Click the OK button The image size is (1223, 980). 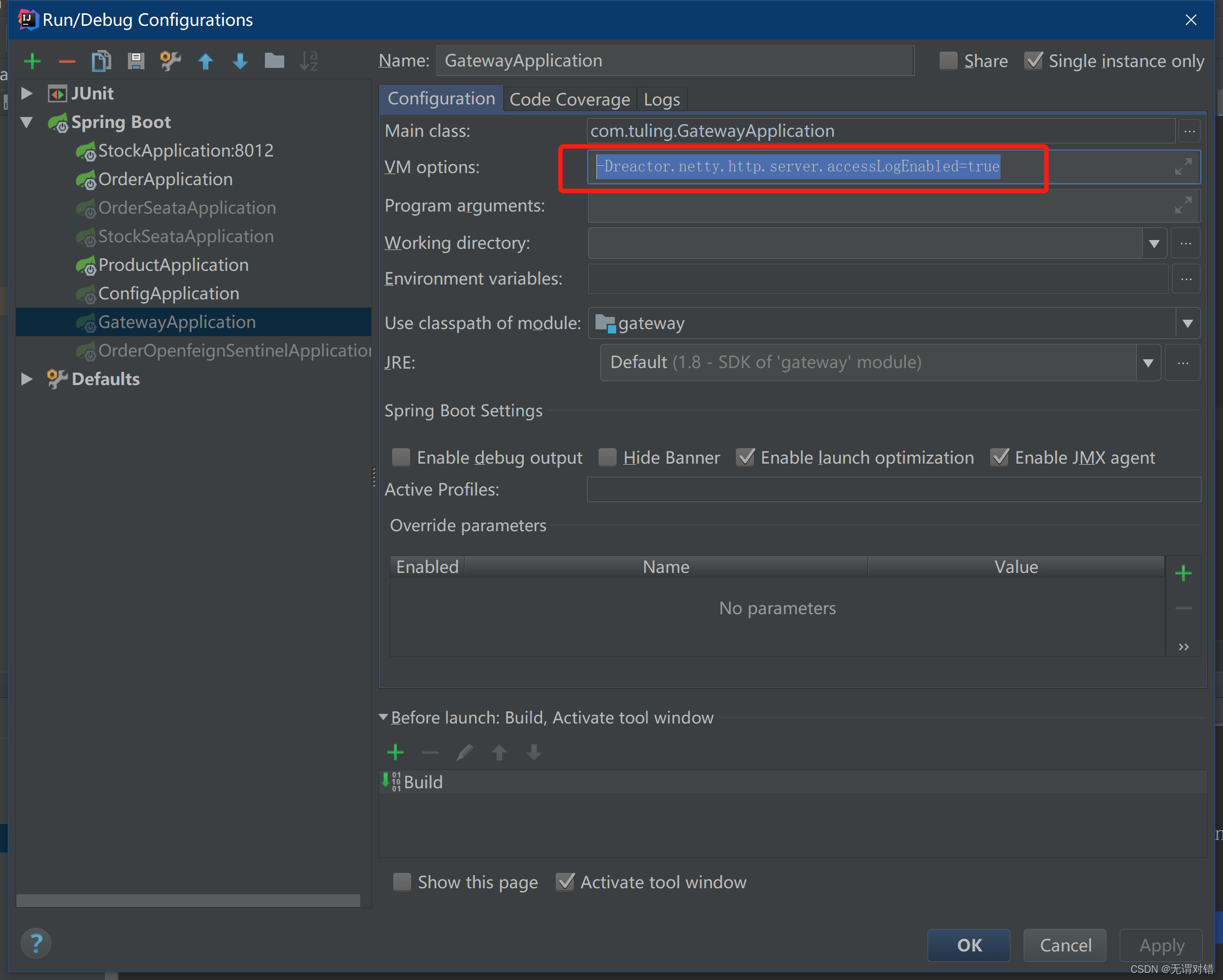pos(968,945)
